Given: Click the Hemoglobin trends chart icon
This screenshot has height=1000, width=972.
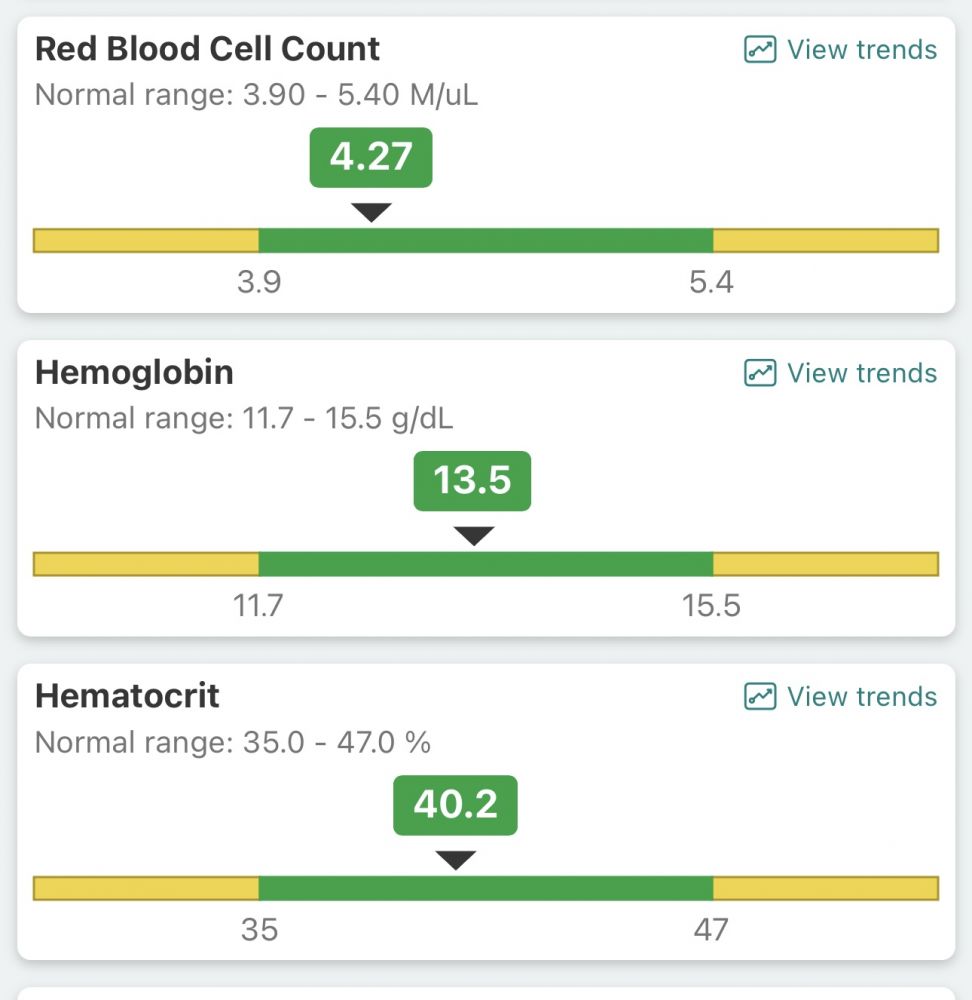Looking at the screenshot, I should click(x=760, y=373).
